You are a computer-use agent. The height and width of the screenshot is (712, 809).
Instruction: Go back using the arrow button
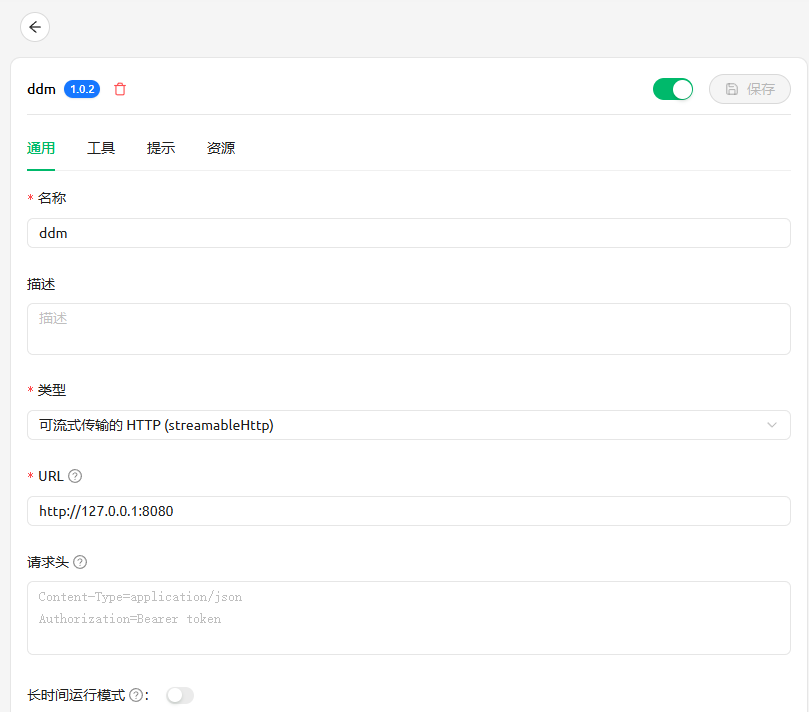pos(35,27)
